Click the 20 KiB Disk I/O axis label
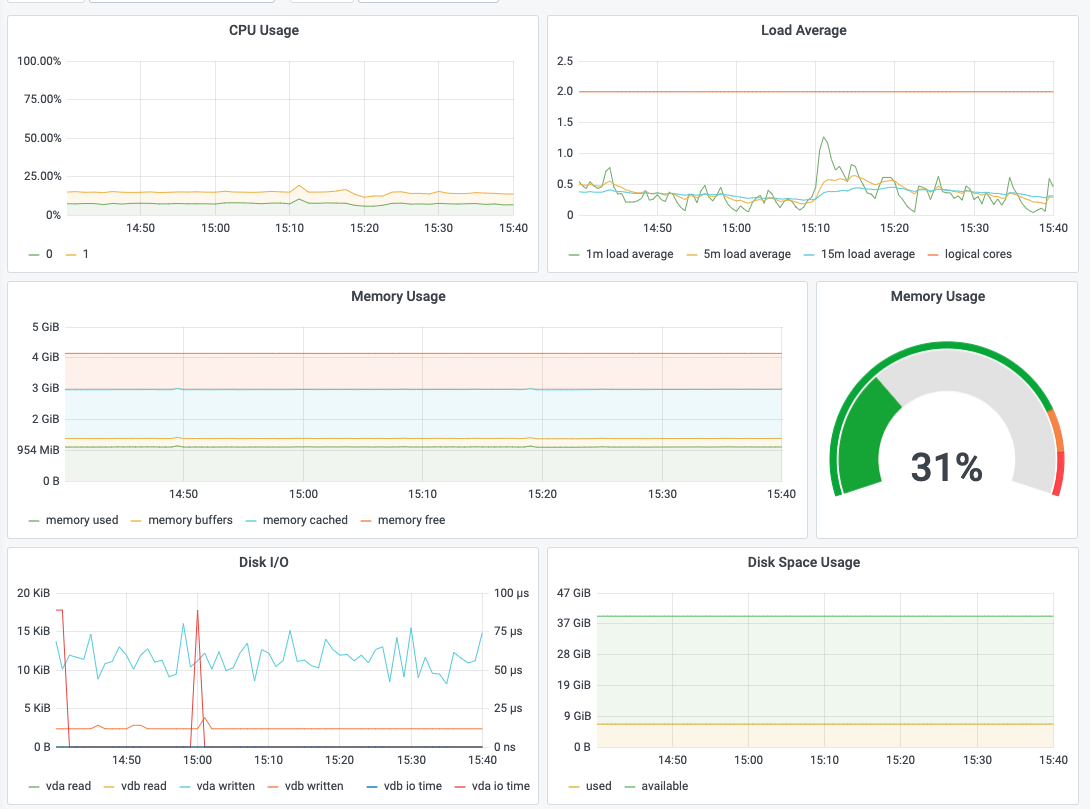The image size is (1090, 809). tap(33, 594)
